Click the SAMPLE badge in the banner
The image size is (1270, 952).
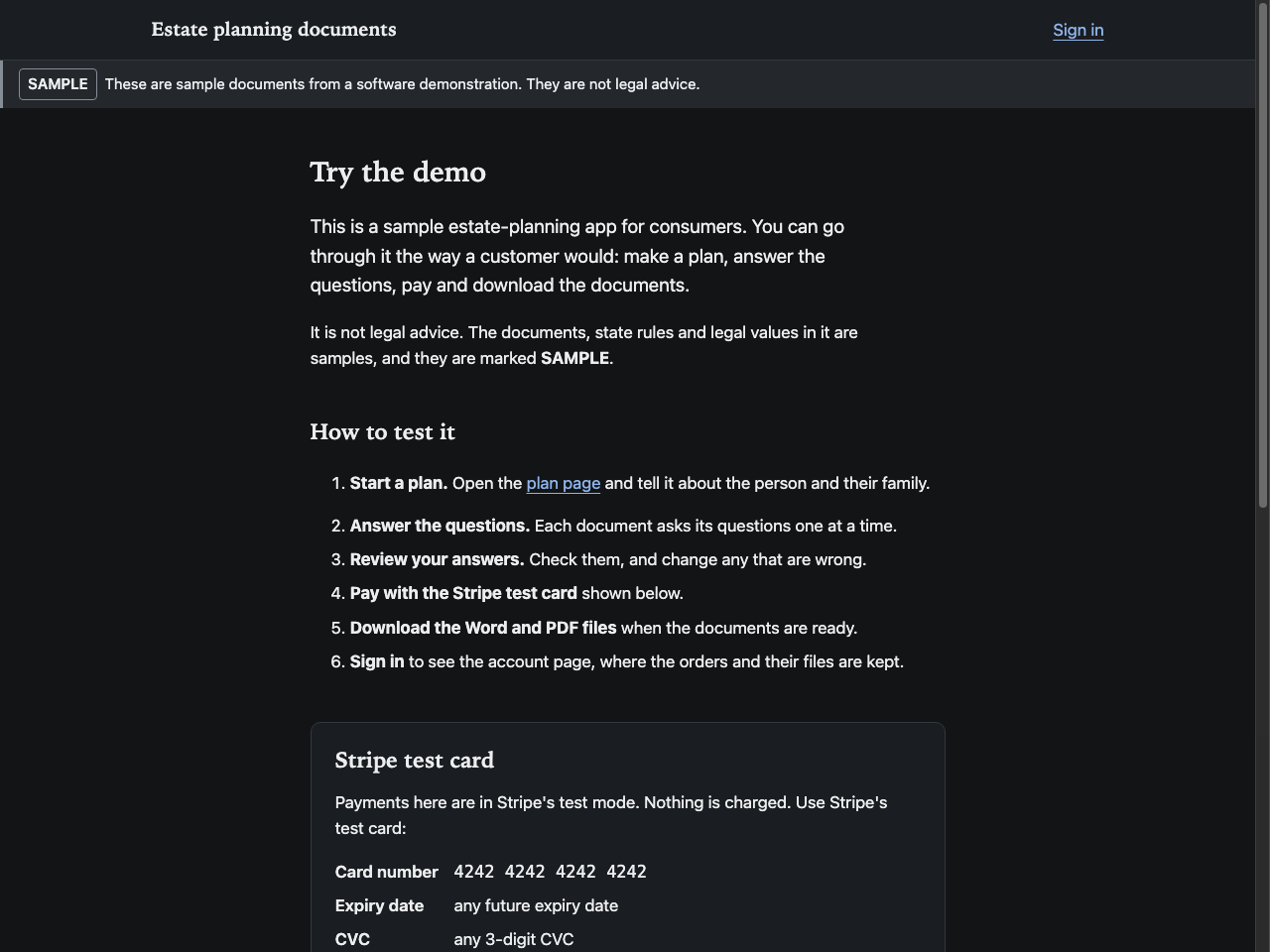click(x=58, y=84)
